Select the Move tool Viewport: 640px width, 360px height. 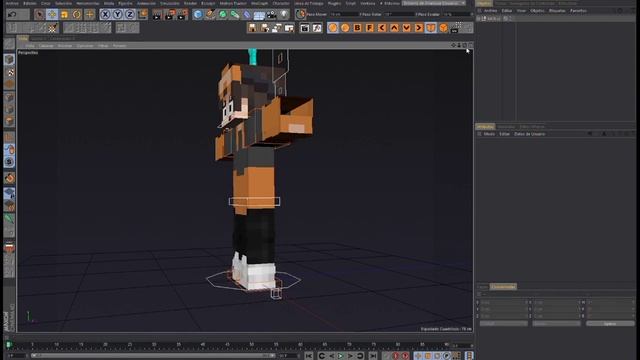pos(52,14)
